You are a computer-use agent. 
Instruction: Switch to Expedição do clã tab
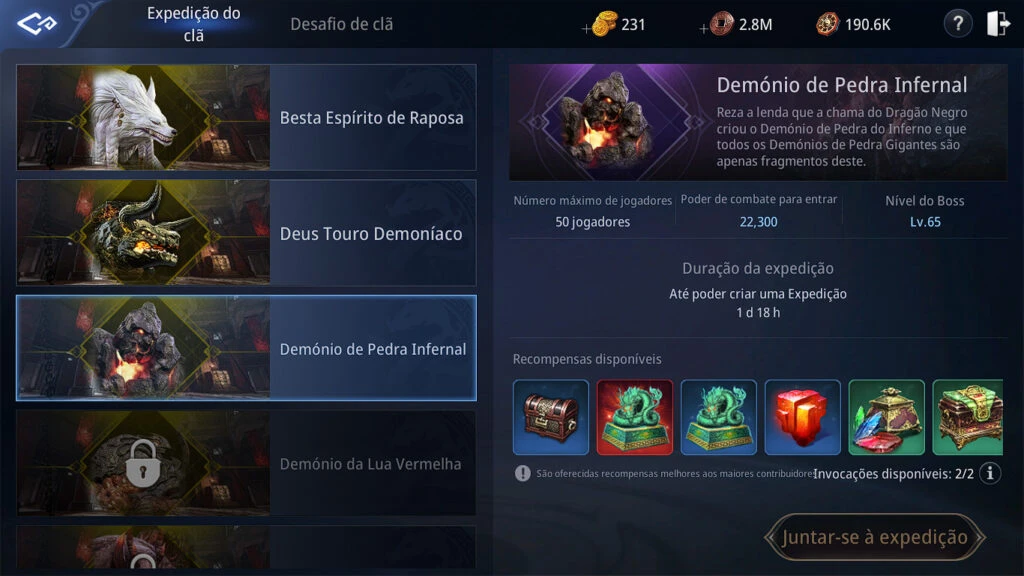click(193, 24)
